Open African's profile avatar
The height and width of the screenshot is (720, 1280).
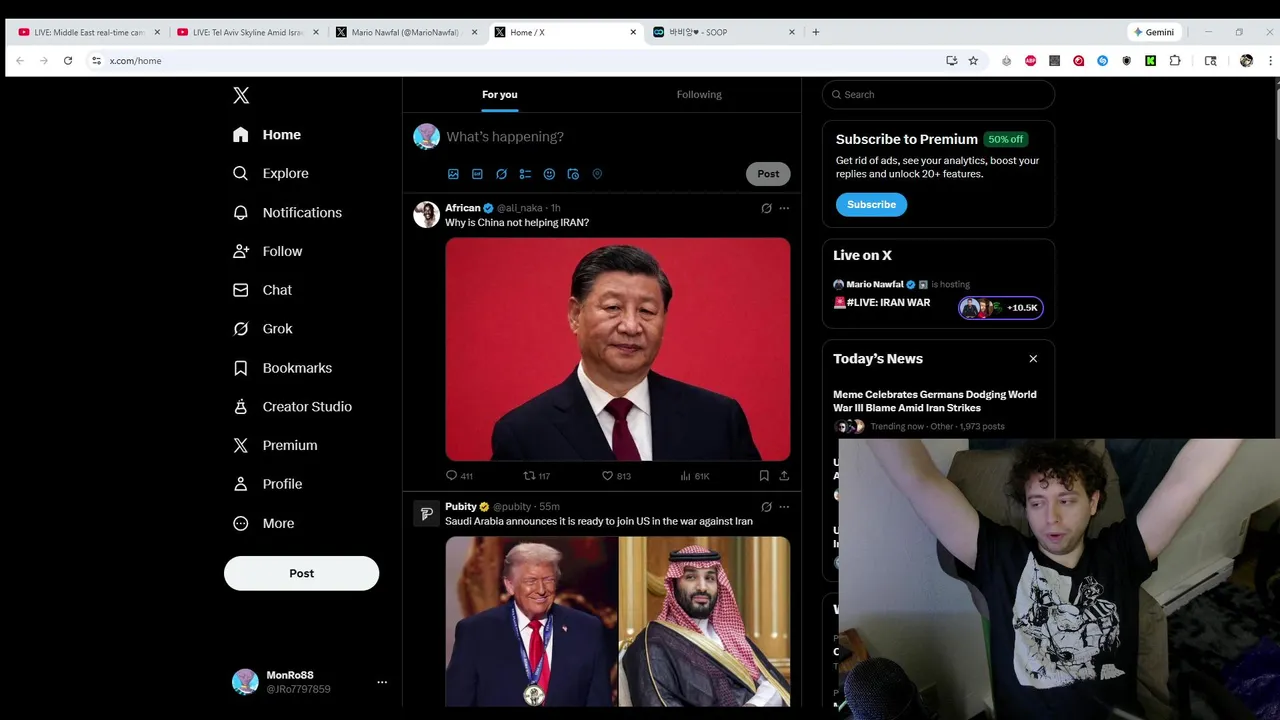point(426,215)
